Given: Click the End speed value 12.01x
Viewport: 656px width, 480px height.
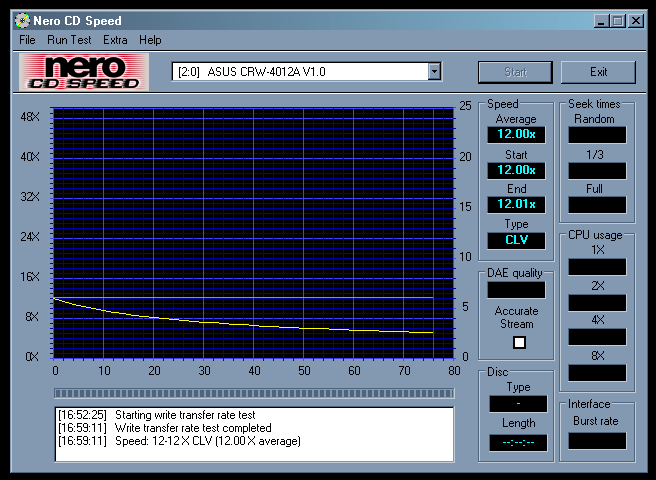Looking at the screenshot, I should click(x=516, y=204).
